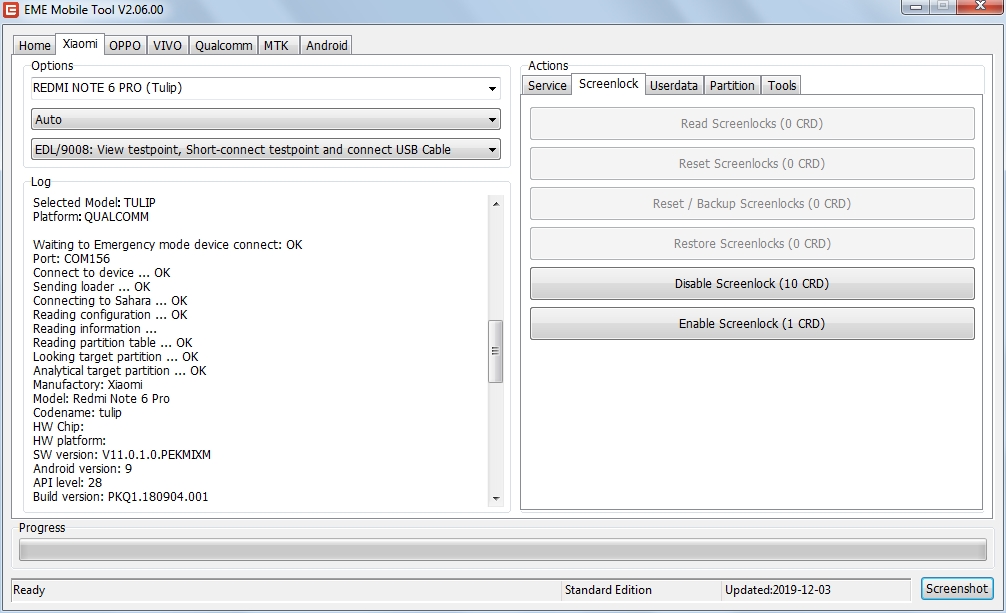Switch to the OPPO tab
The height and width of the screenshot is (613, 1006).
pyautogui.click(x=124, y=46)
